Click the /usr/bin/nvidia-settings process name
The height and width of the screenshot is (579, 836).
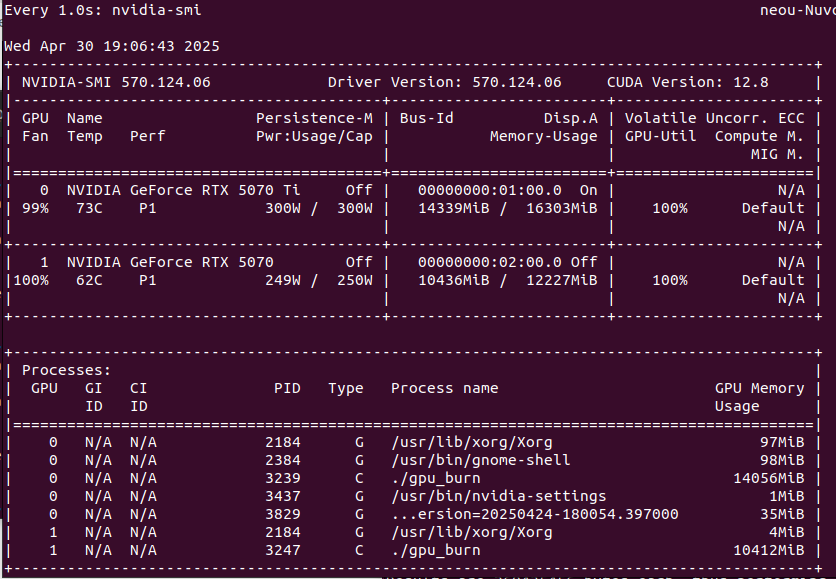pyautogui.click(x=498, y=496)
